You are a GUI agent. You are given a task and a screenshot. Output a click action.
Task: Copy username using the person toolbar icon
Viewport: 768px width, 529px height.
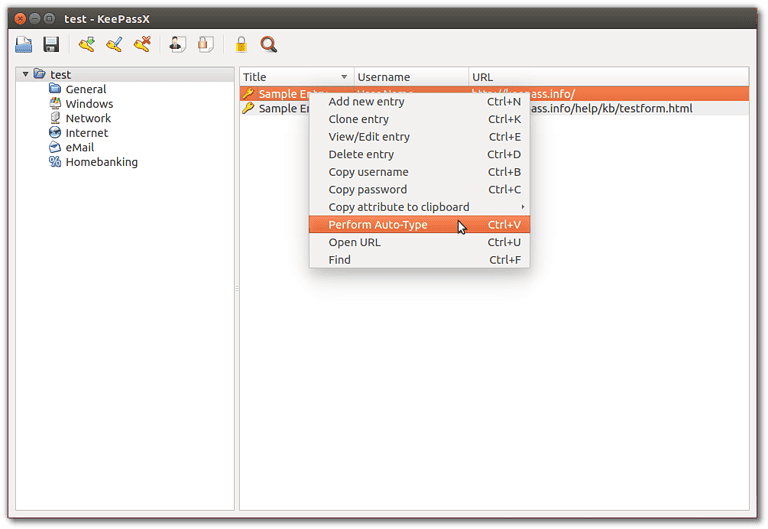[177, 44]
